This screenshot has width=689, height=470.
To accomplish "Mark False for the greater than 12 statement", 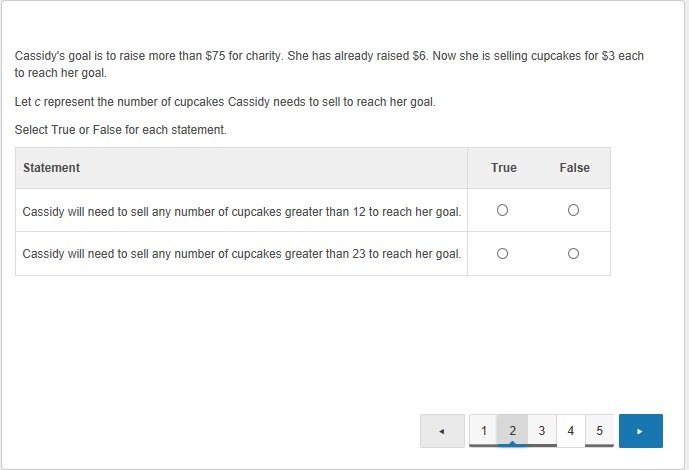I will [574, 210].
